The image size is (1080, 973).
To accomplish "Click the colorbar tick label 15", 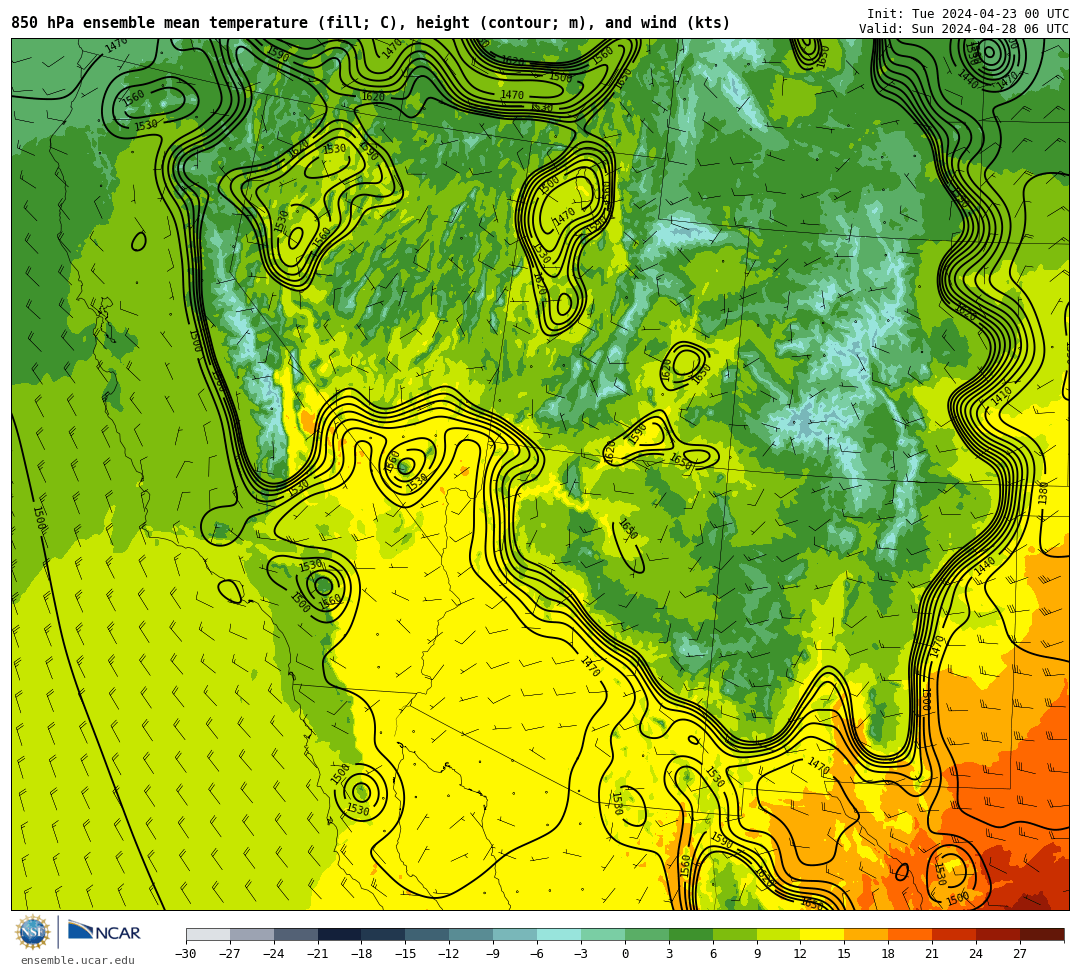I will pos(844,954).
